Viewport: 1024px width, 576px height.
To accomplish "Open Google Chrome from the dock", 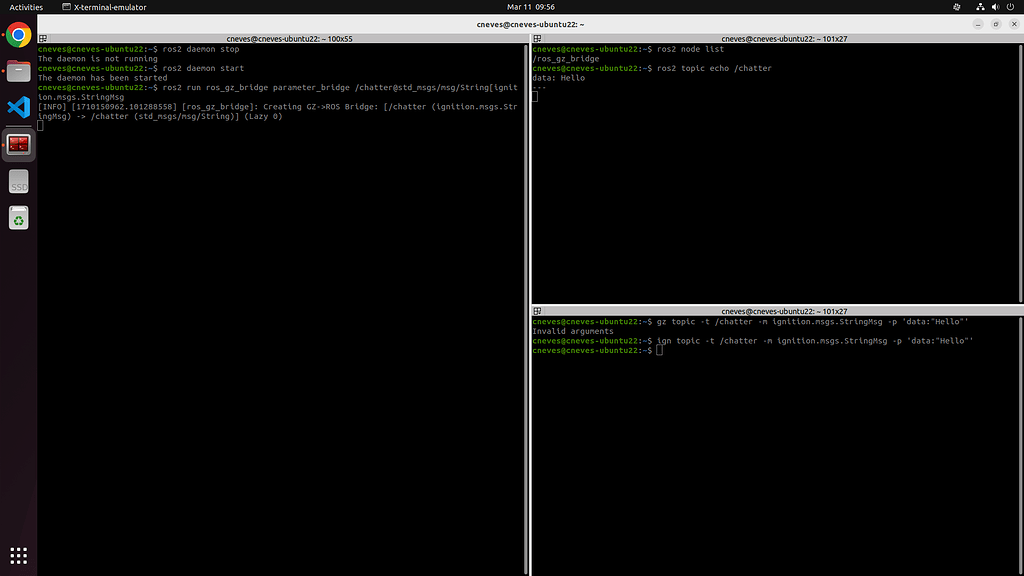I will click(18, 35).
